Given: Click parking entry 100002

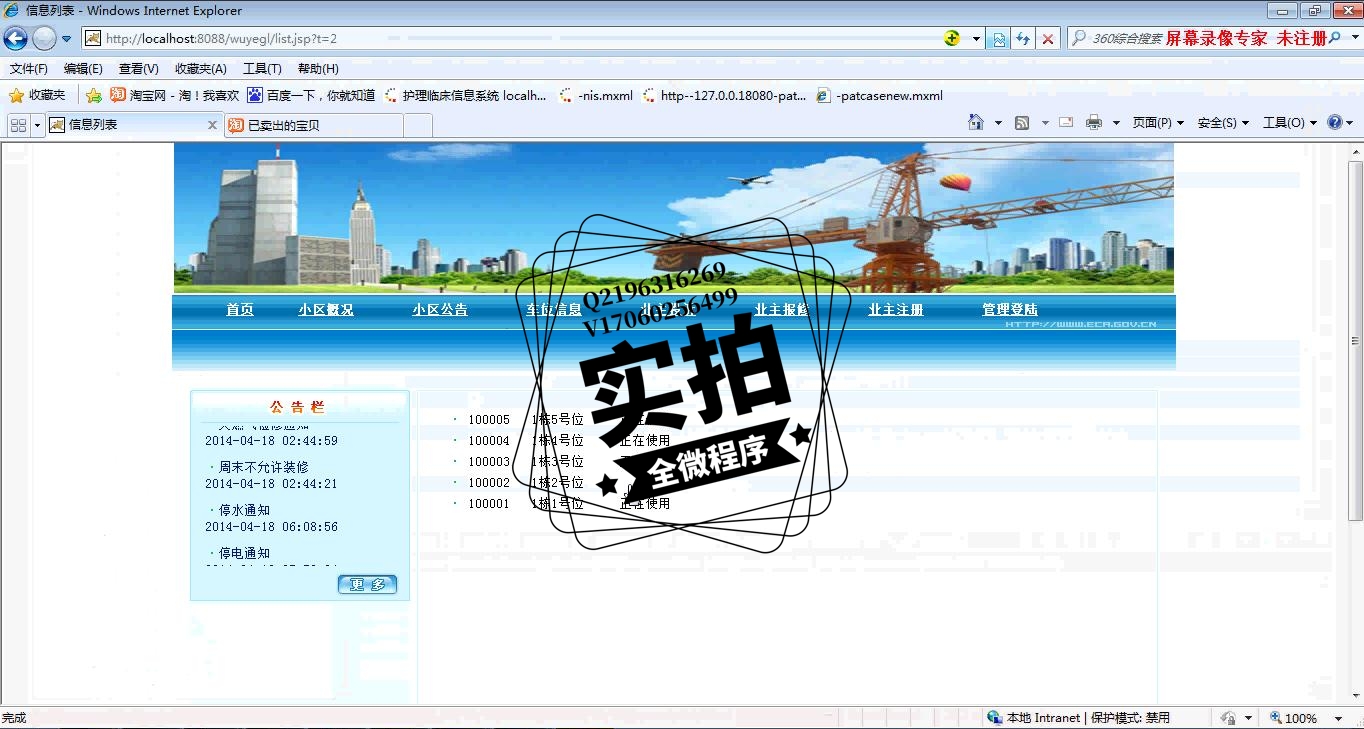Looking at the screenshot, I should [489, 483].
